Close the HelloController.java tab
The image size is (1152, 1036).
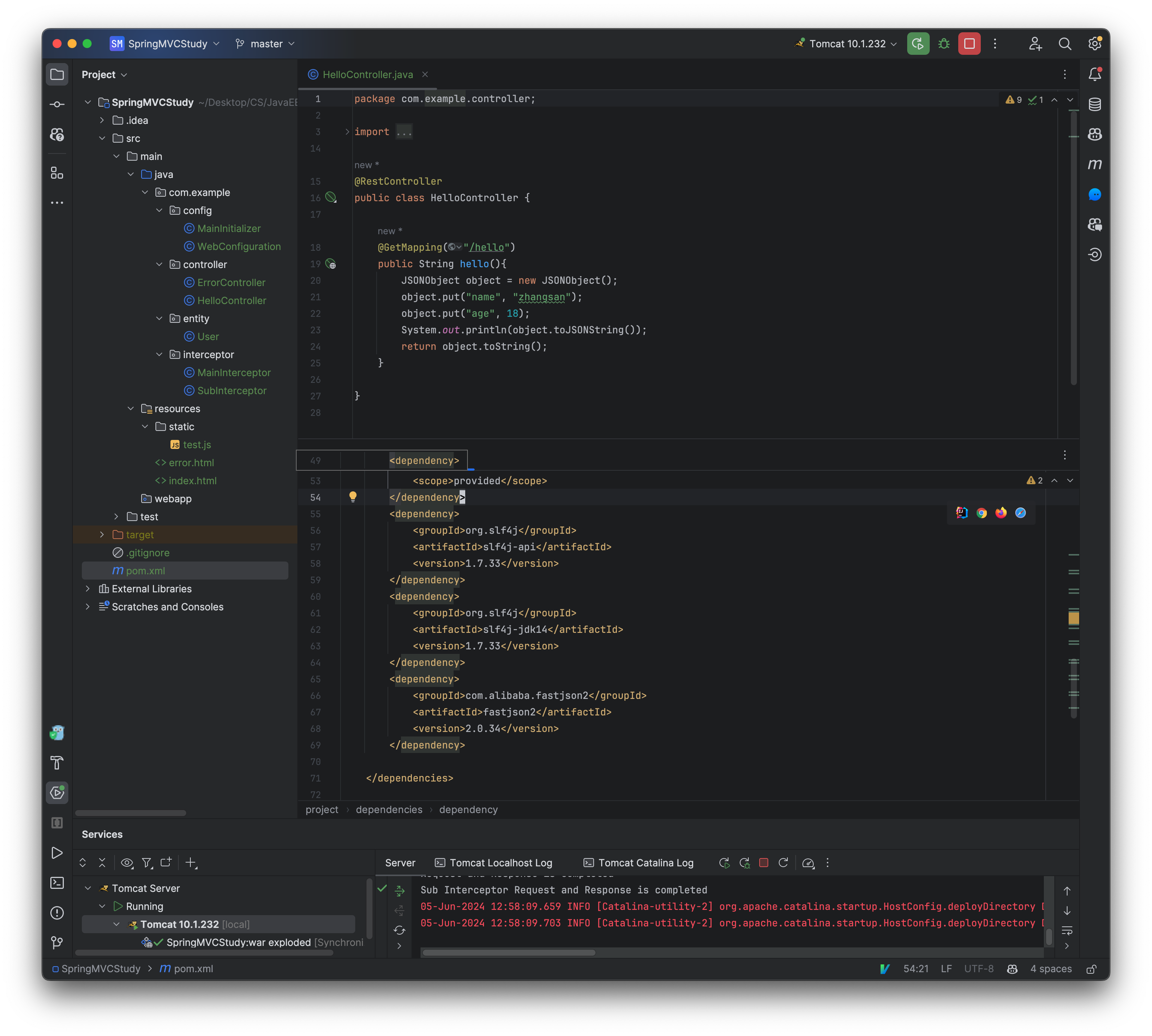pos(425,75)
